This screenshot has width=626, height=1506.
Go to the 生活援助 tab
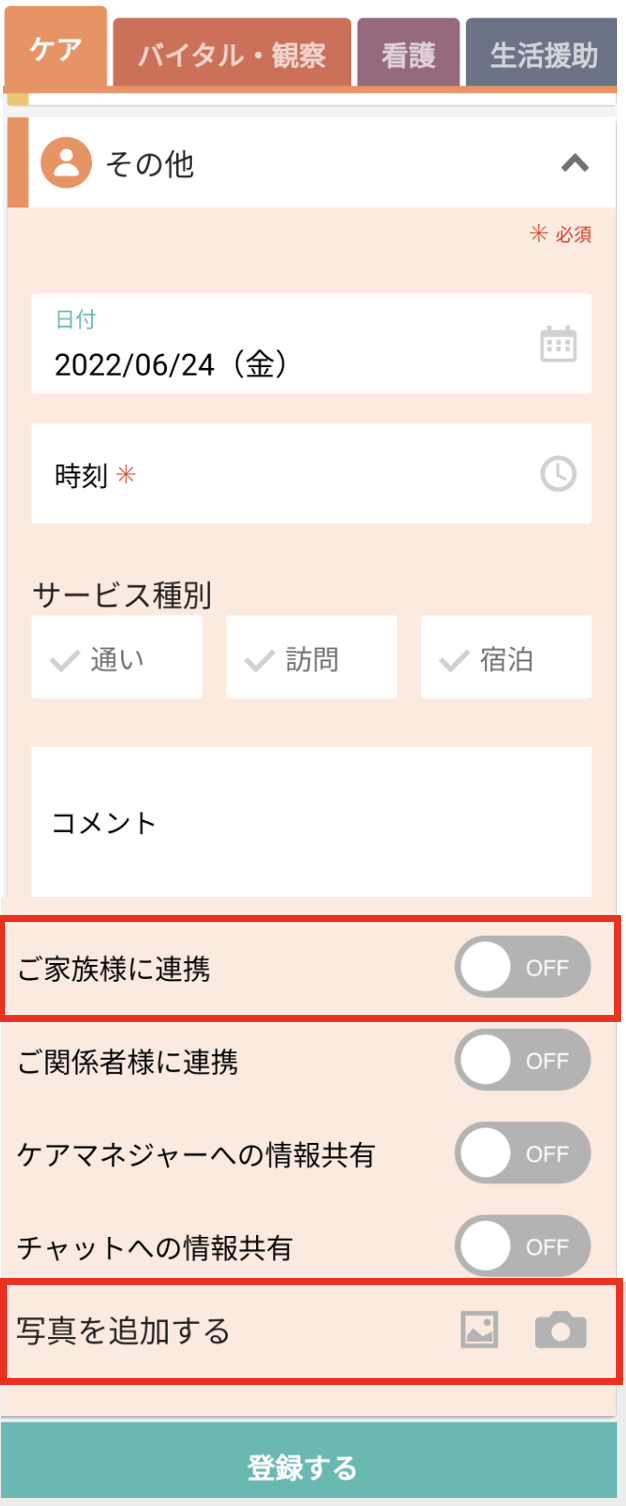pyautogui.click(x=544, y=54)
